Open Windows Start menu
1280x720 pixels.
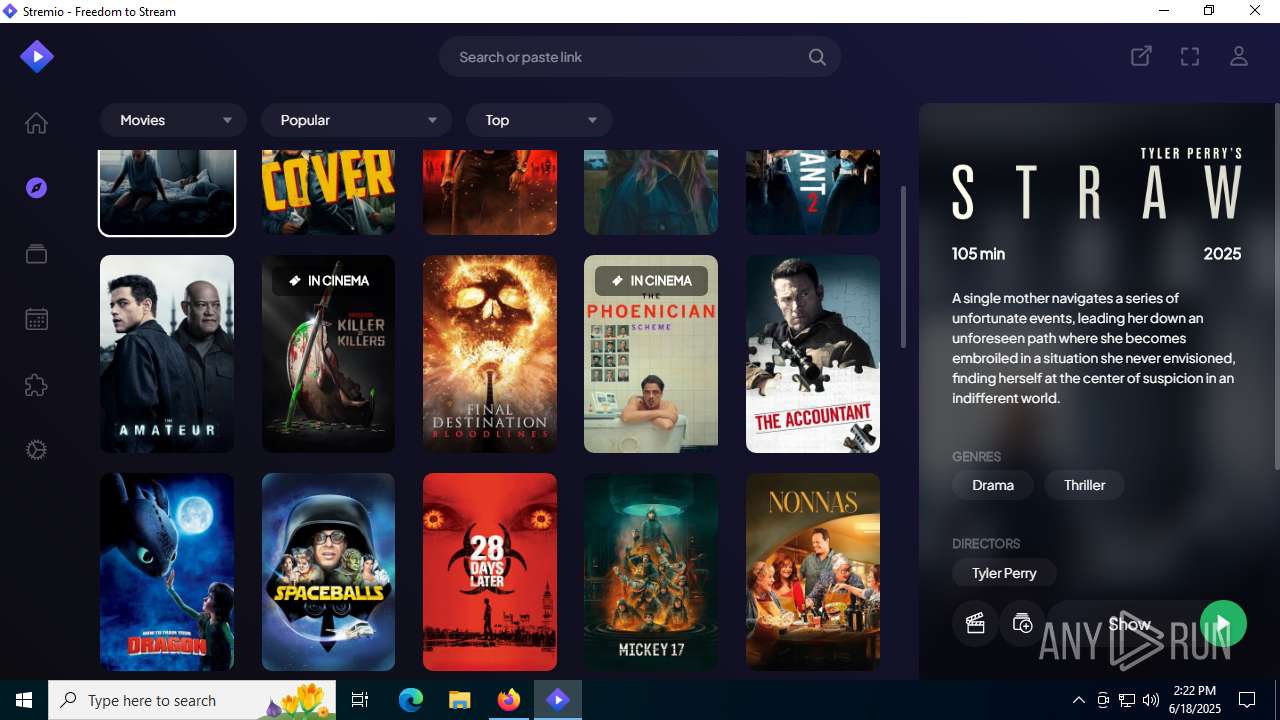(x=24, y=700)
